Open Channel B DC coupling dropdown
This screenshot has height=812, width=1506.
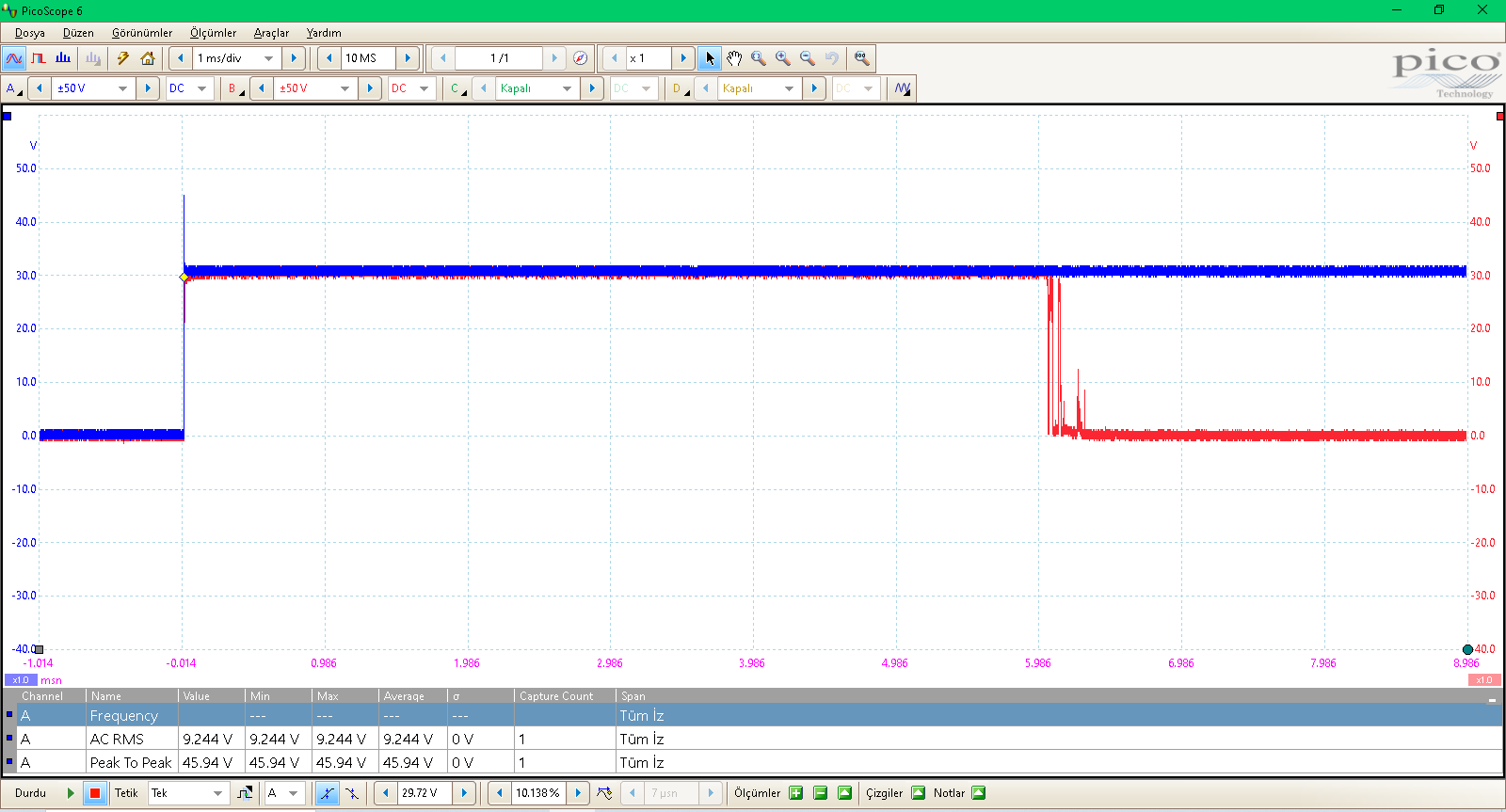(x=424, y=88)
